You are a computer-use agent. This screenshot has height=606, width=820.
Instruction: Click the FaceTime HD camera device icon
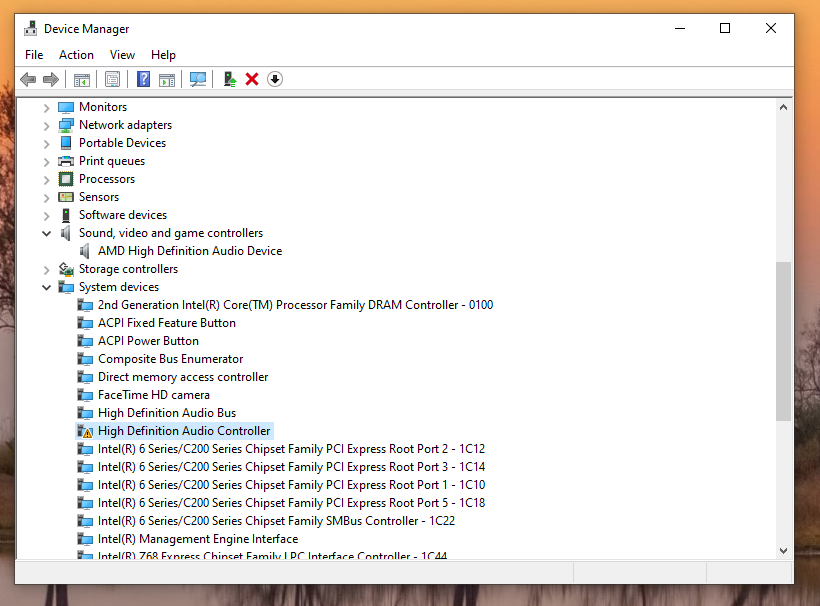(85, 395)
